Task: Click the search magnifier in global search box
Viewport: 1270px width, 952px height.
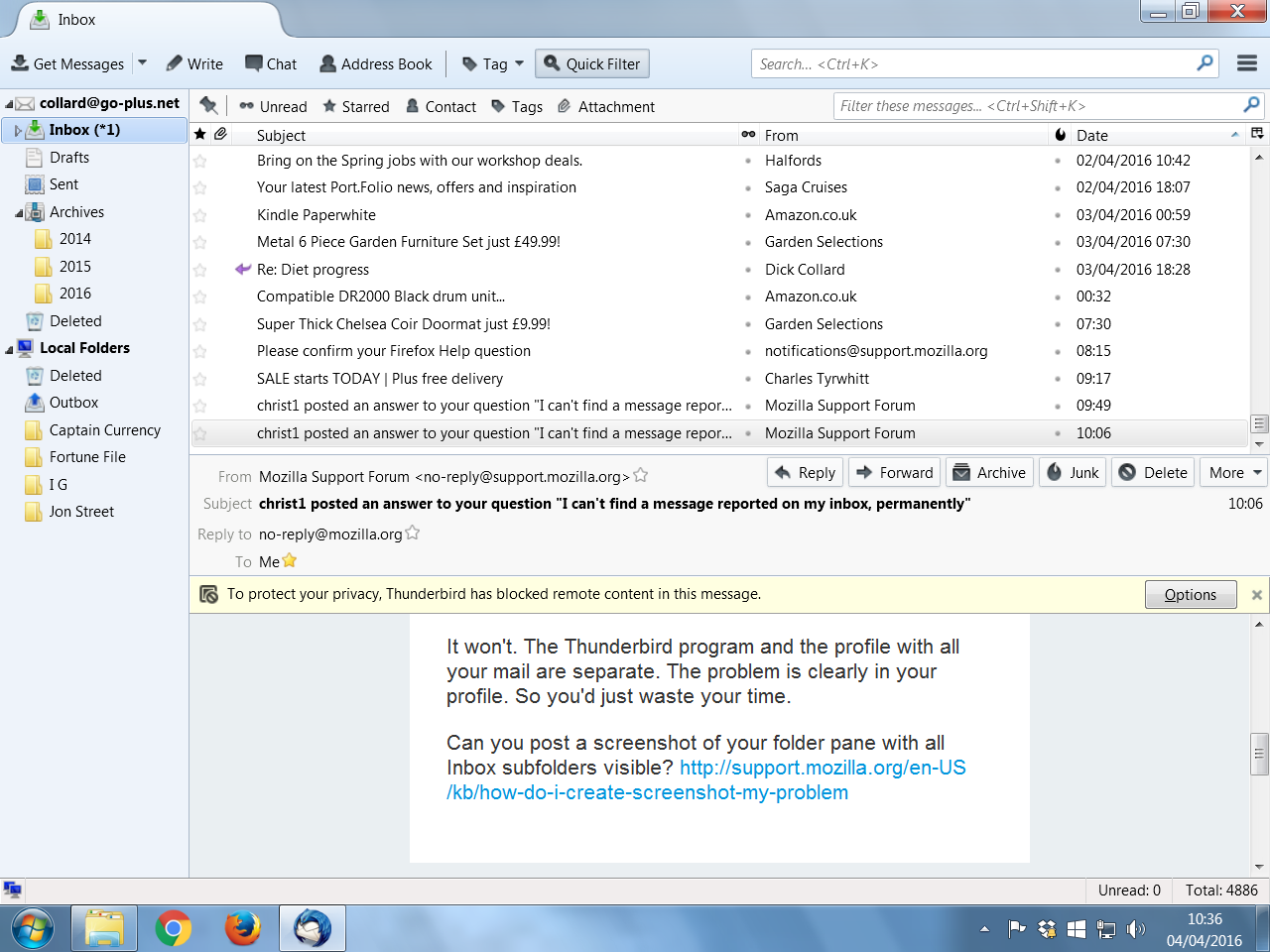Action: [x=1206, y=63]
